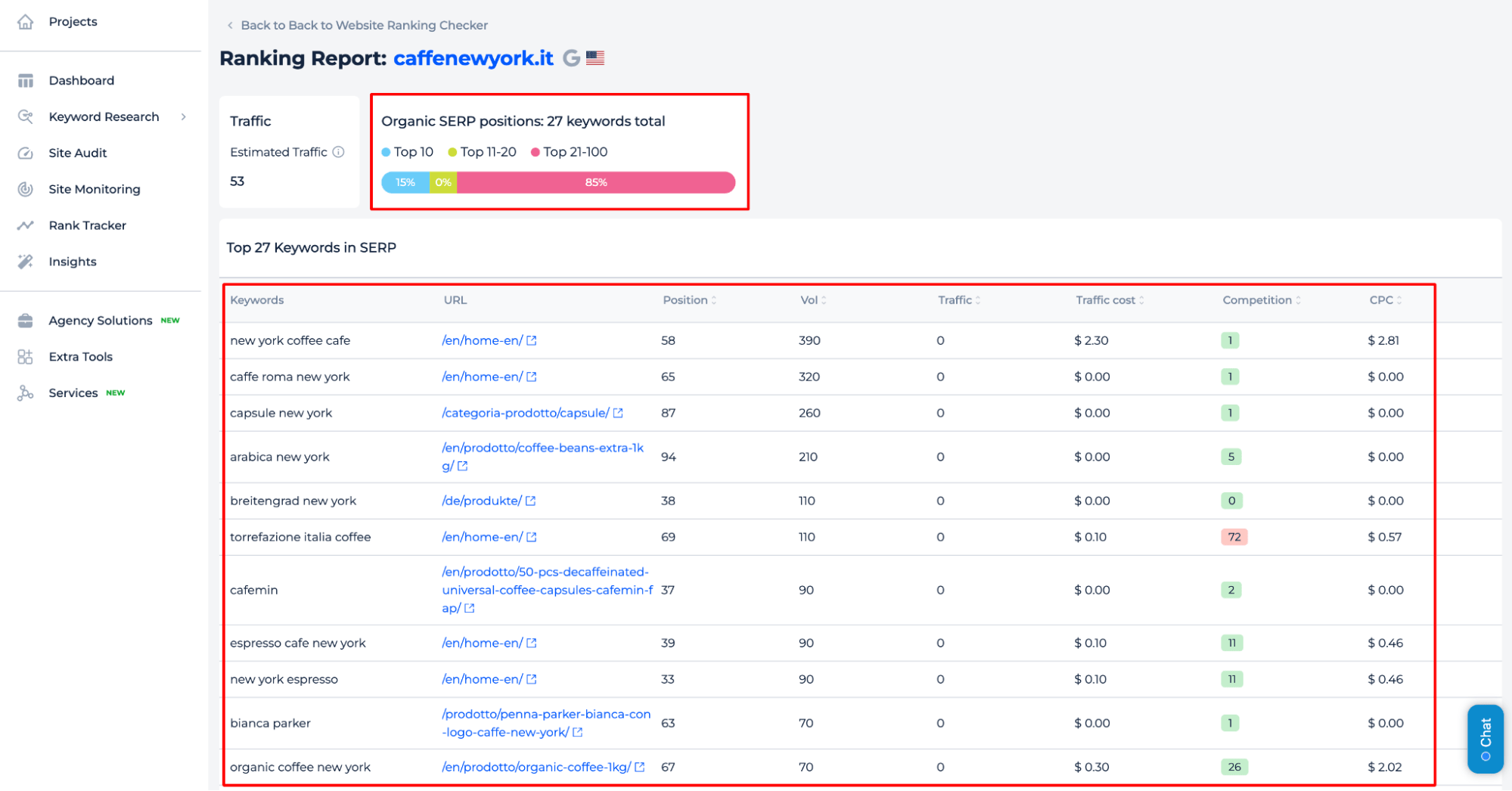
Task: Click the blue 15% Top 10 bar segment
Action: (x=405, y=182)
